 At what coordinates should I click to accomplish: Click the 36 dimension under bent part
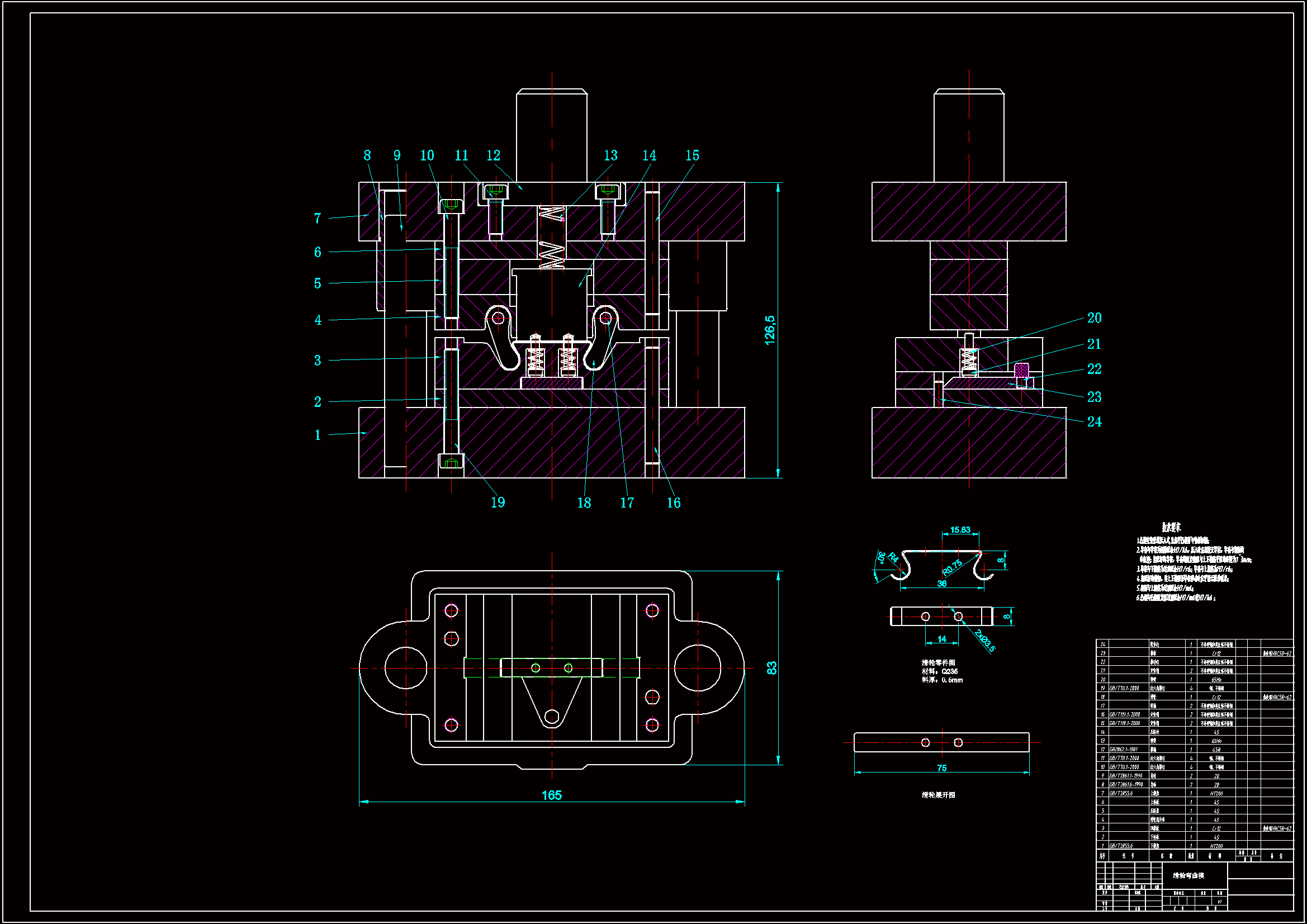tap(942, 584)
